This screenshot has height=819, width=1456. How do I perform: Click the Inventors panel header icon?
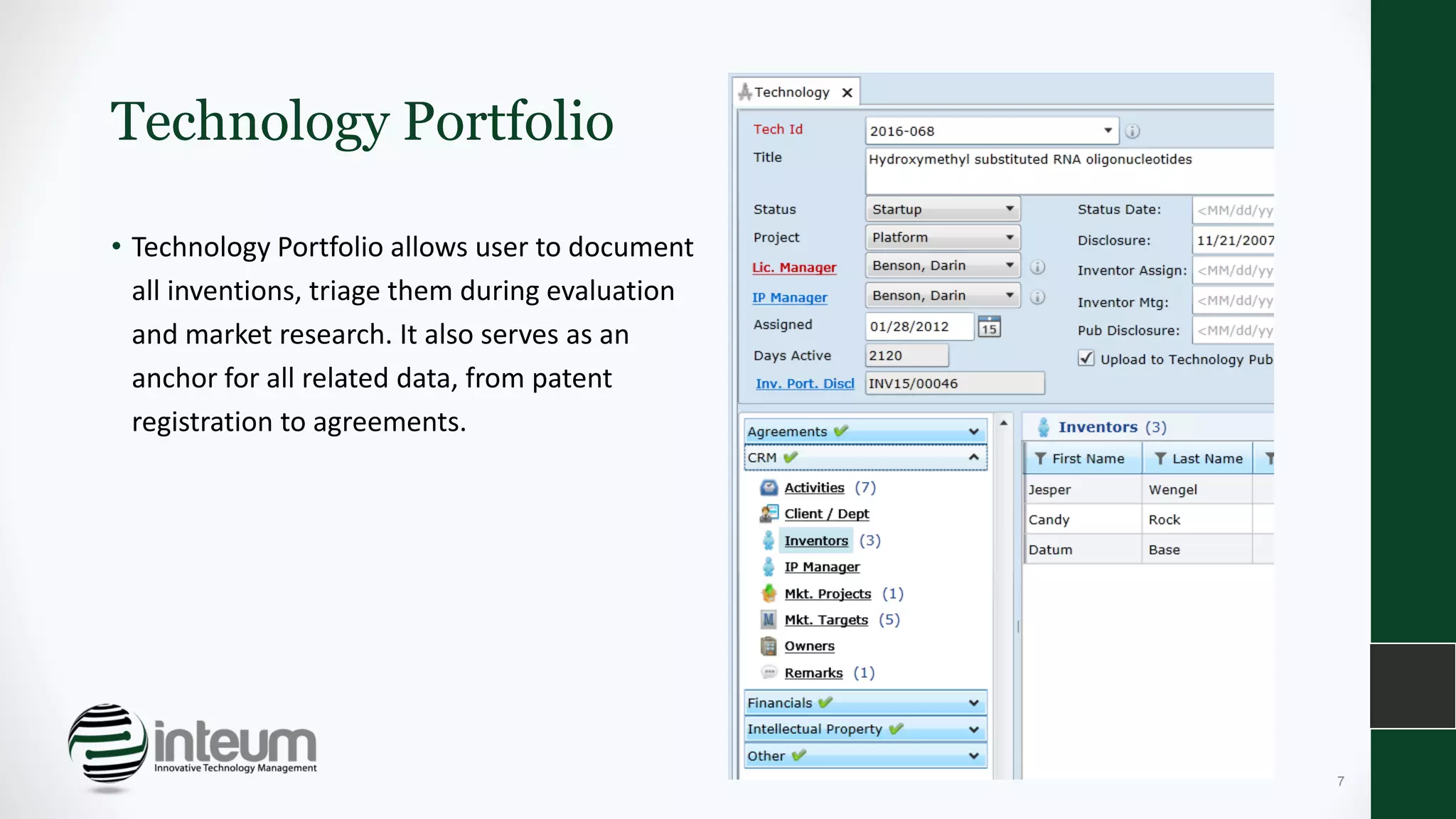click(x=1043, y=427)
